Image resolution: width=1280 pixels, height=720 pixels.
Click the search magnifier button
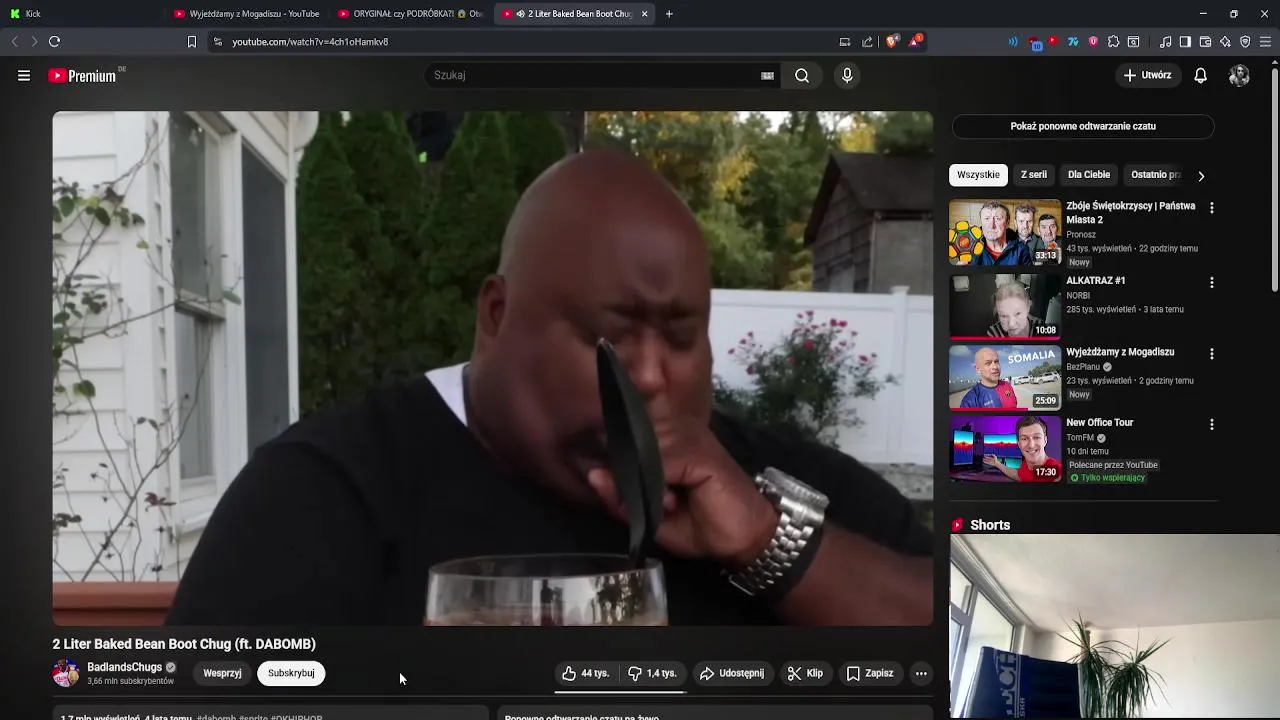(x=802, y=75)
